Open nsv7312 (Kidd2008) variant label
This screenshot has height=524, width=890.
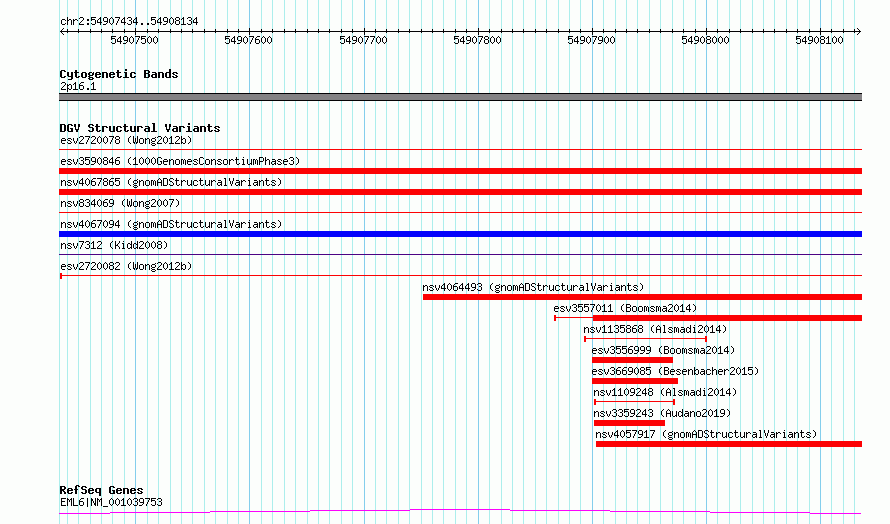114,245
